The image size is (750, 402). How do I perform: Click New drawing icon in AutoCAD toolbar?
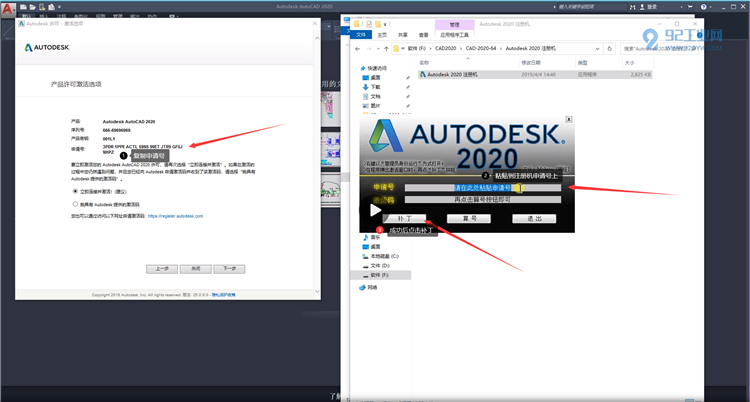point(22,7)
